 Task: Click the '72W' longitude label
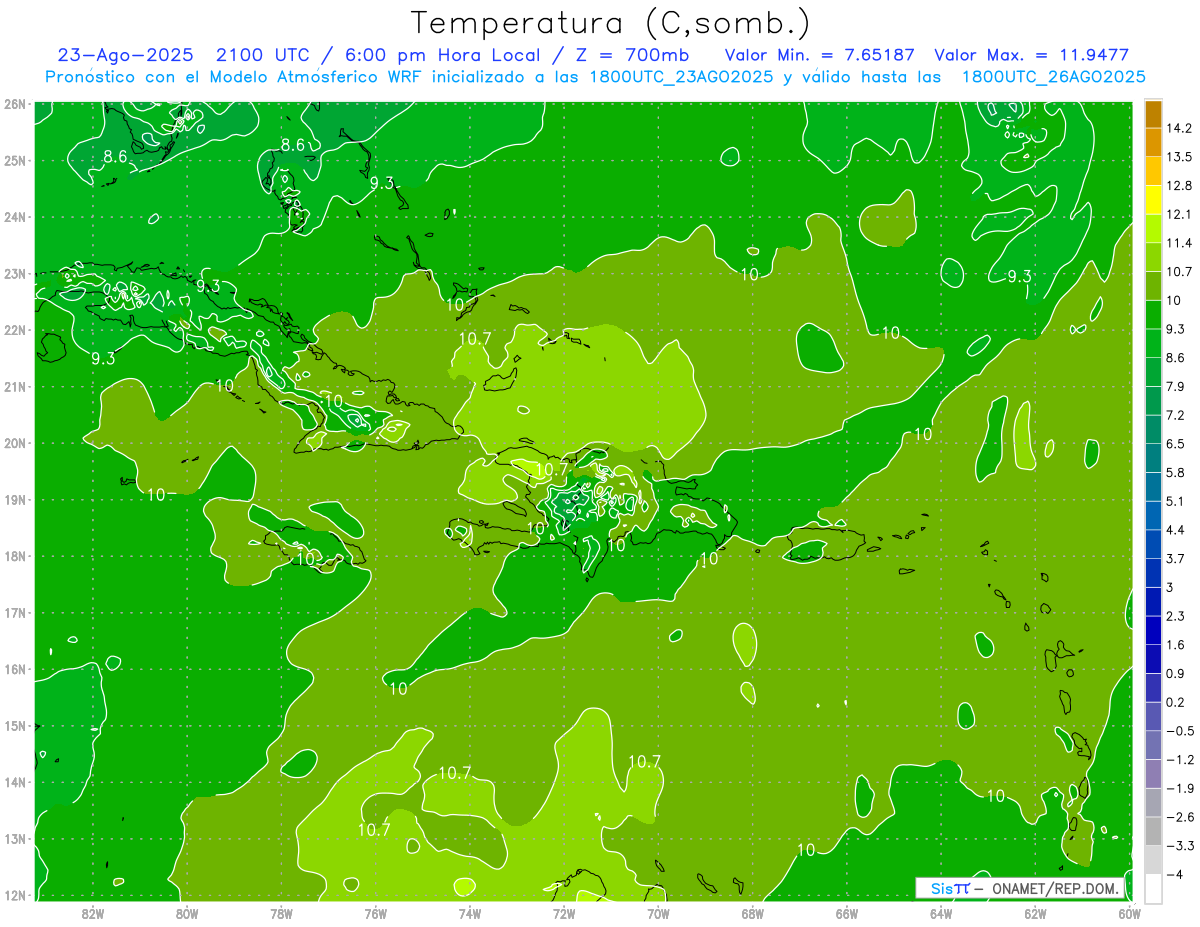click(x=564, y=913)
